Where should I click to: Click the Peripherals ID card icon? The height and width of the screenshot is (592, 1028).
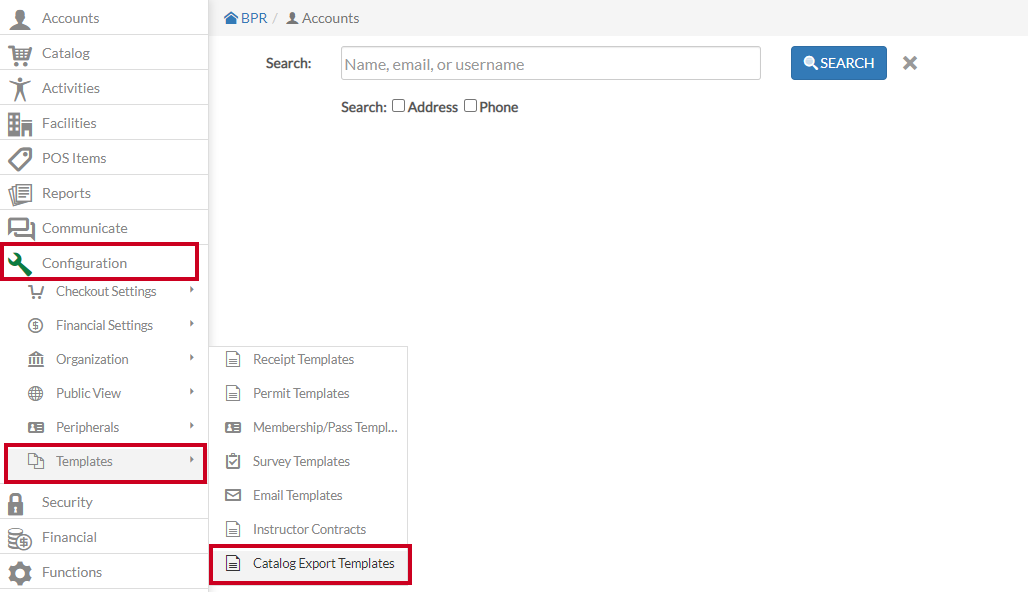tap(36, 427)
